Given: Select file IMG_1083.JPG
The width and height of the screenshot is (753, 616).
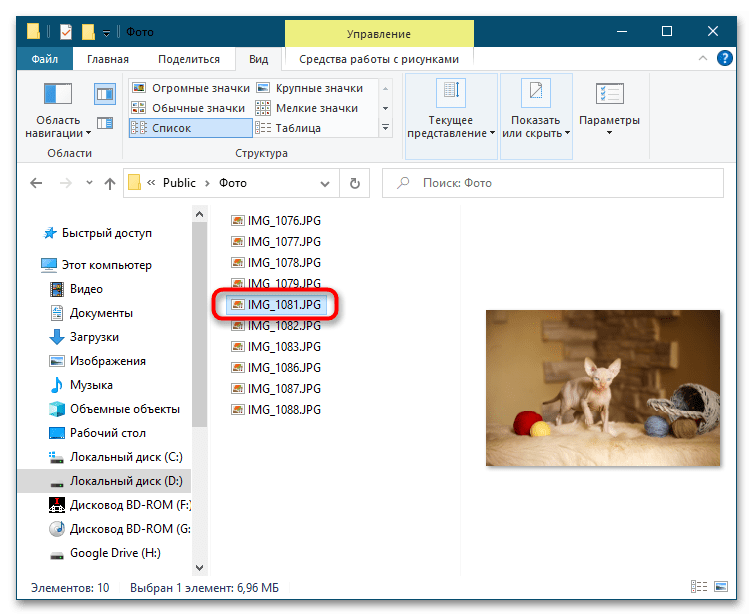Looking at the screenshot, I should coord(276,347).
